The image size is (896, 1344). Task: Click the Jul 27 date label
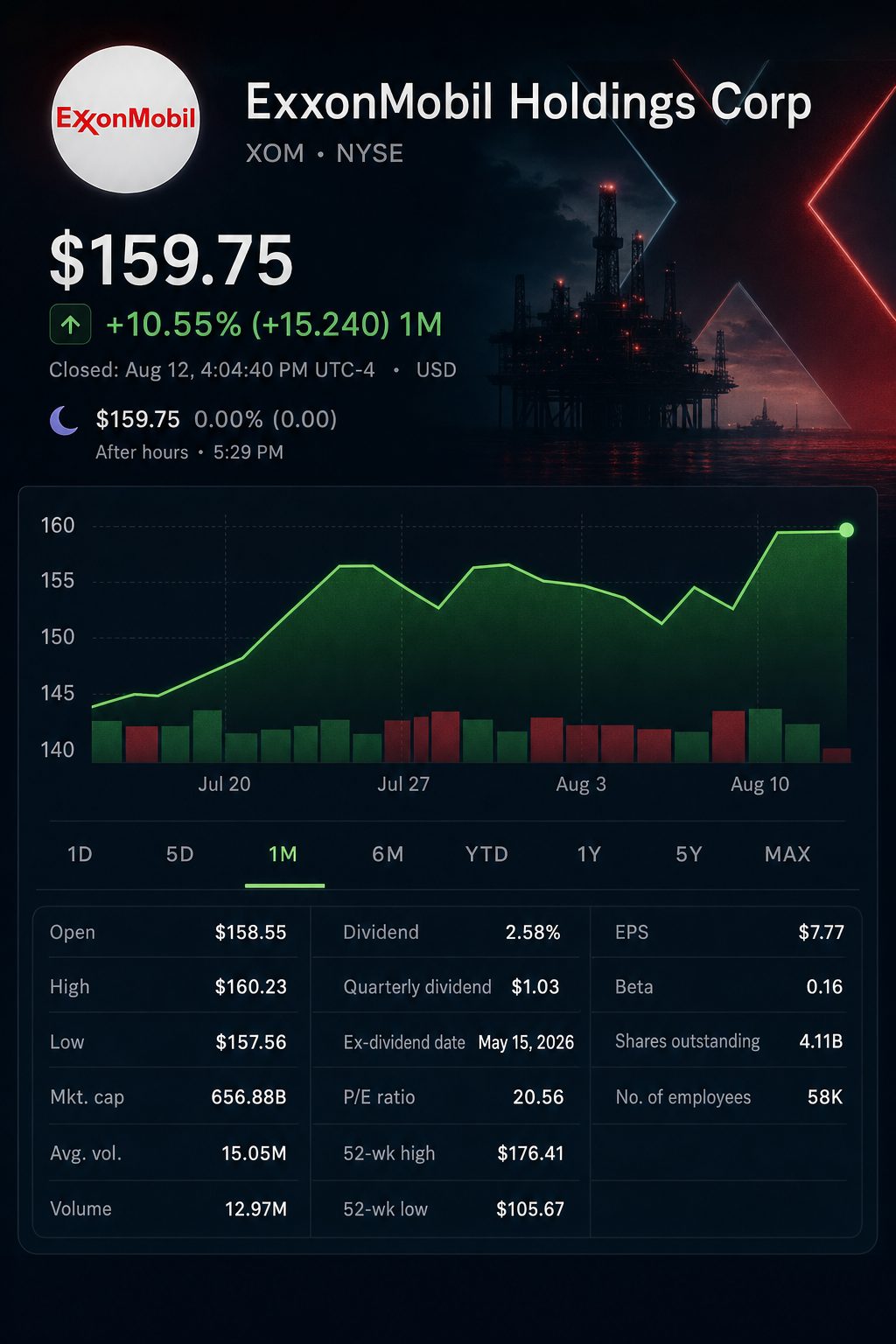403,784
